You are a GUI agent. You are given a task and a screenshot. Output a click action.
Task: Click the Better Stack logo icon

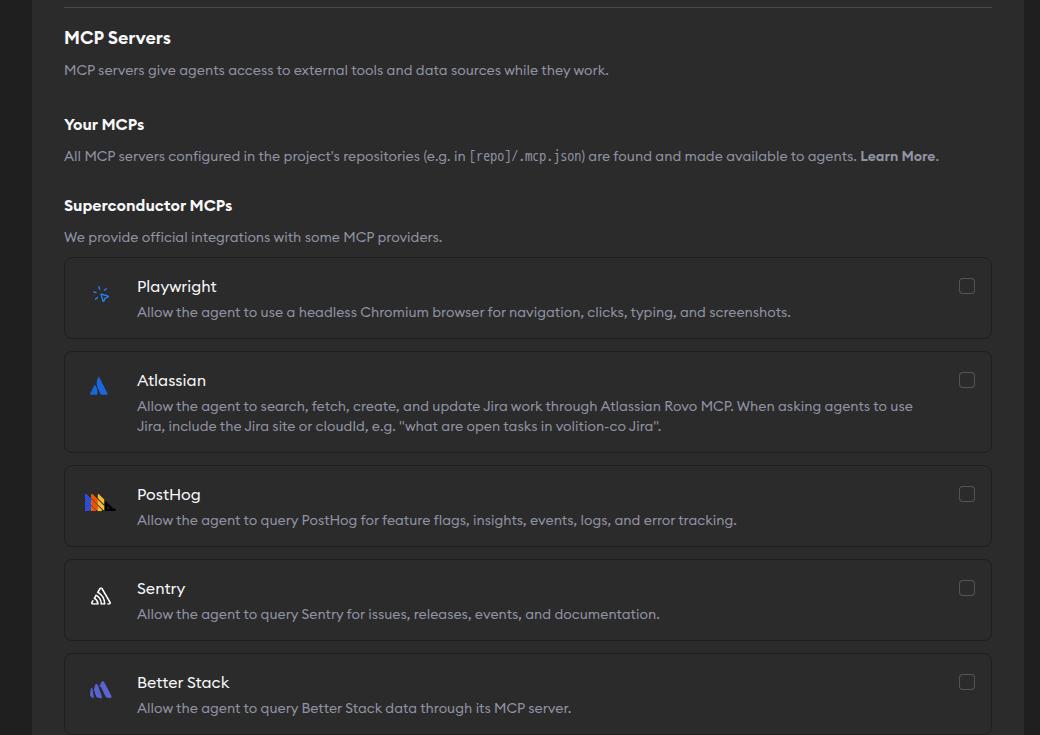(101, 690)
